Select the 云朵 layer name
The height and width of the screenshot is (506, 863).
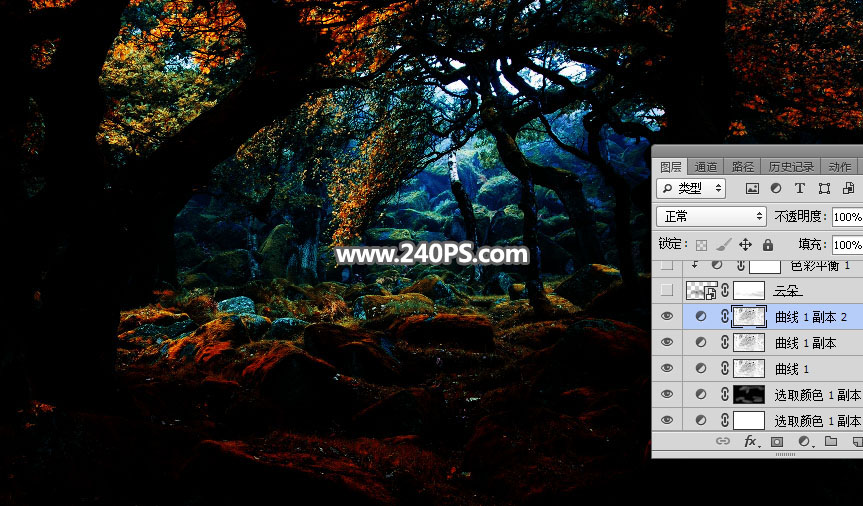pos(788,290)
